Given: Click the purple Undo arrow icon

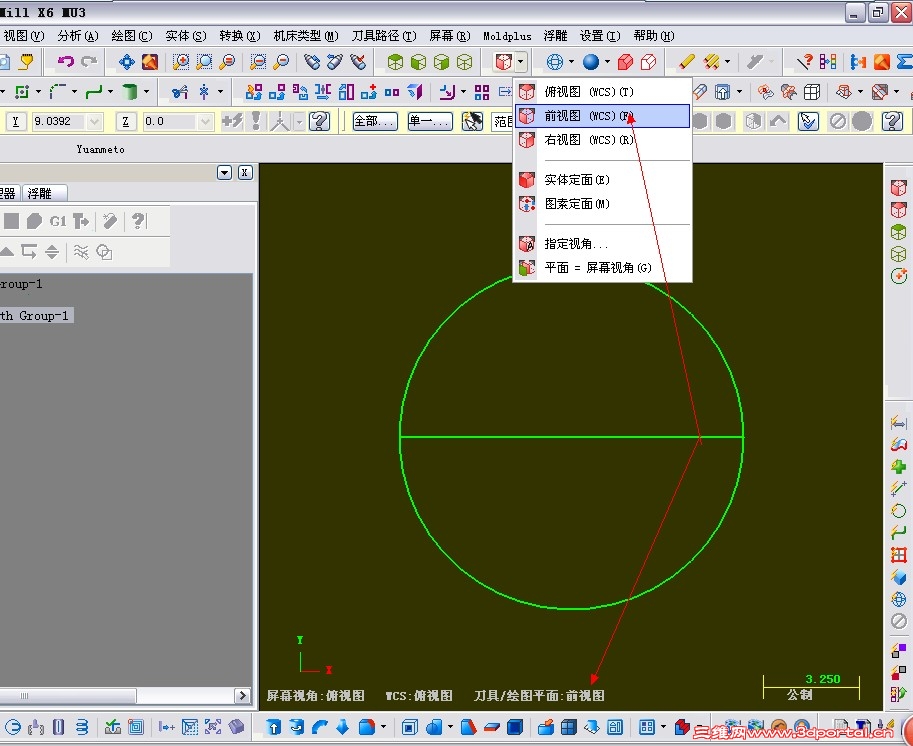Looking at the screenshot, I should point(65,61).
